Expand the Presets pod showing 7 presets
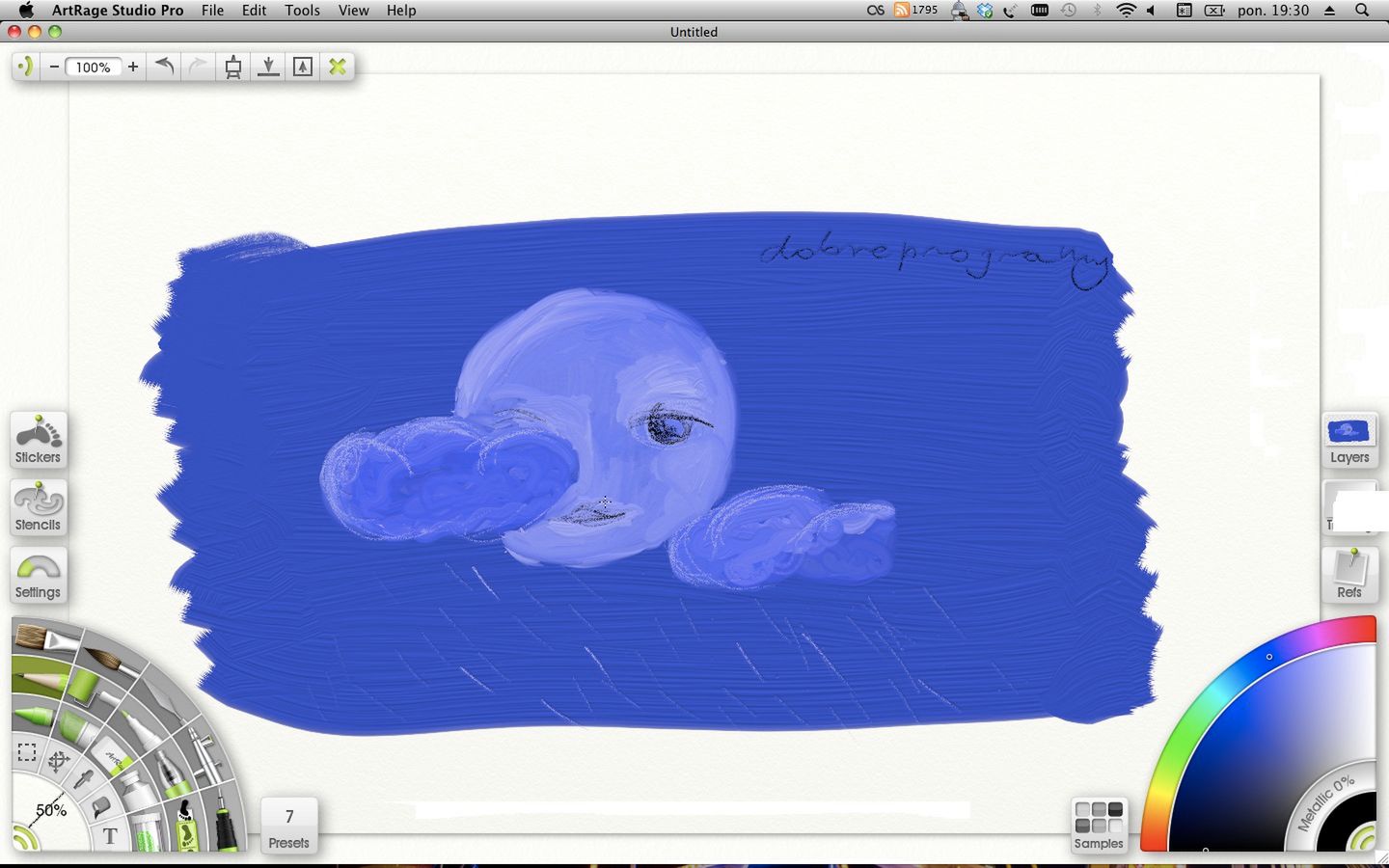The width and height of the screenshot is (1389, 868). (x=287, y=824)
